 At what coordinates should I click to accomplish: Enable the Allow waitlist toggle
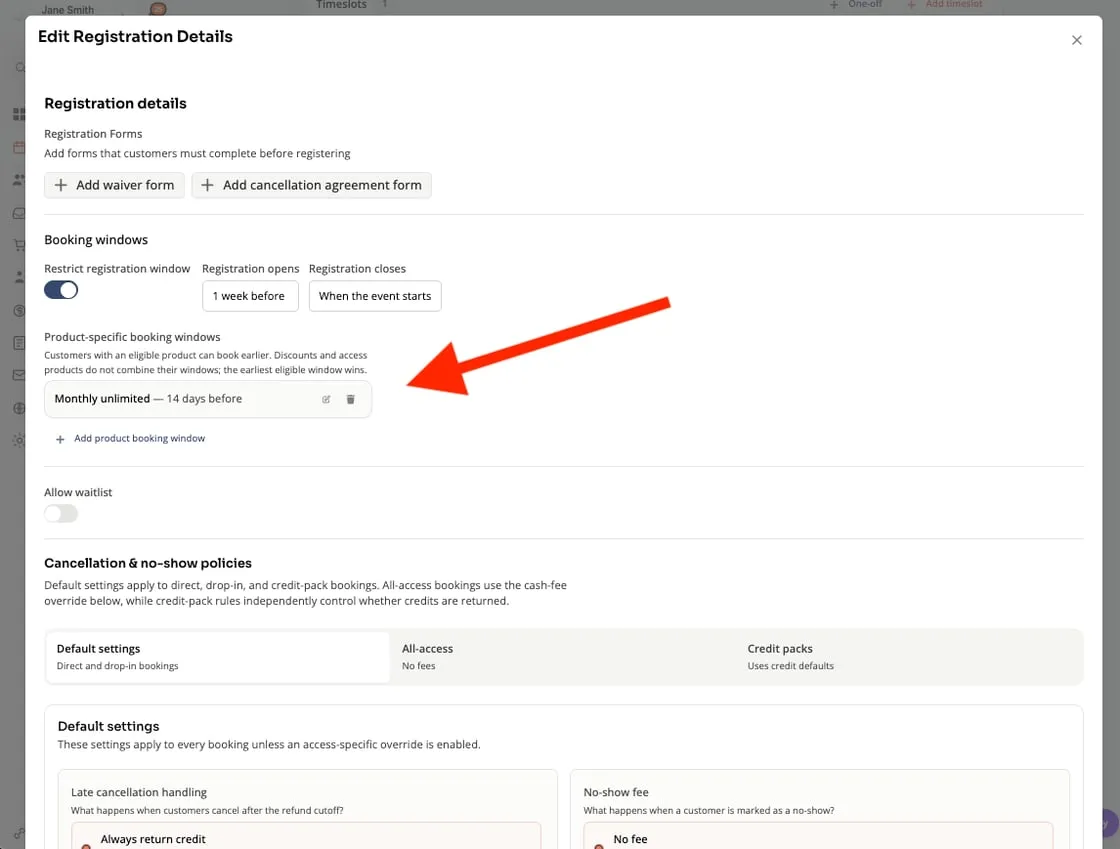pos(61,513)
